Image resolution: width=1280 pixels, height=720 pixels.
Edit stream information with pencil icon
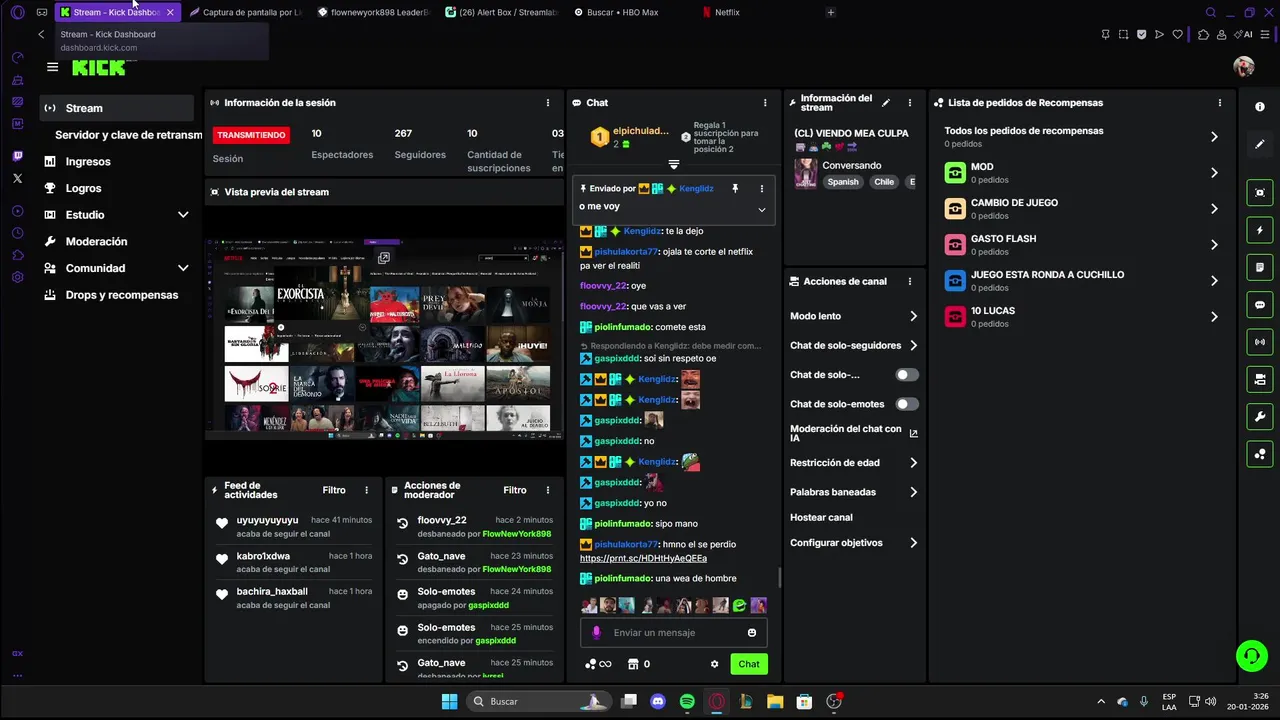click(886, 103)
